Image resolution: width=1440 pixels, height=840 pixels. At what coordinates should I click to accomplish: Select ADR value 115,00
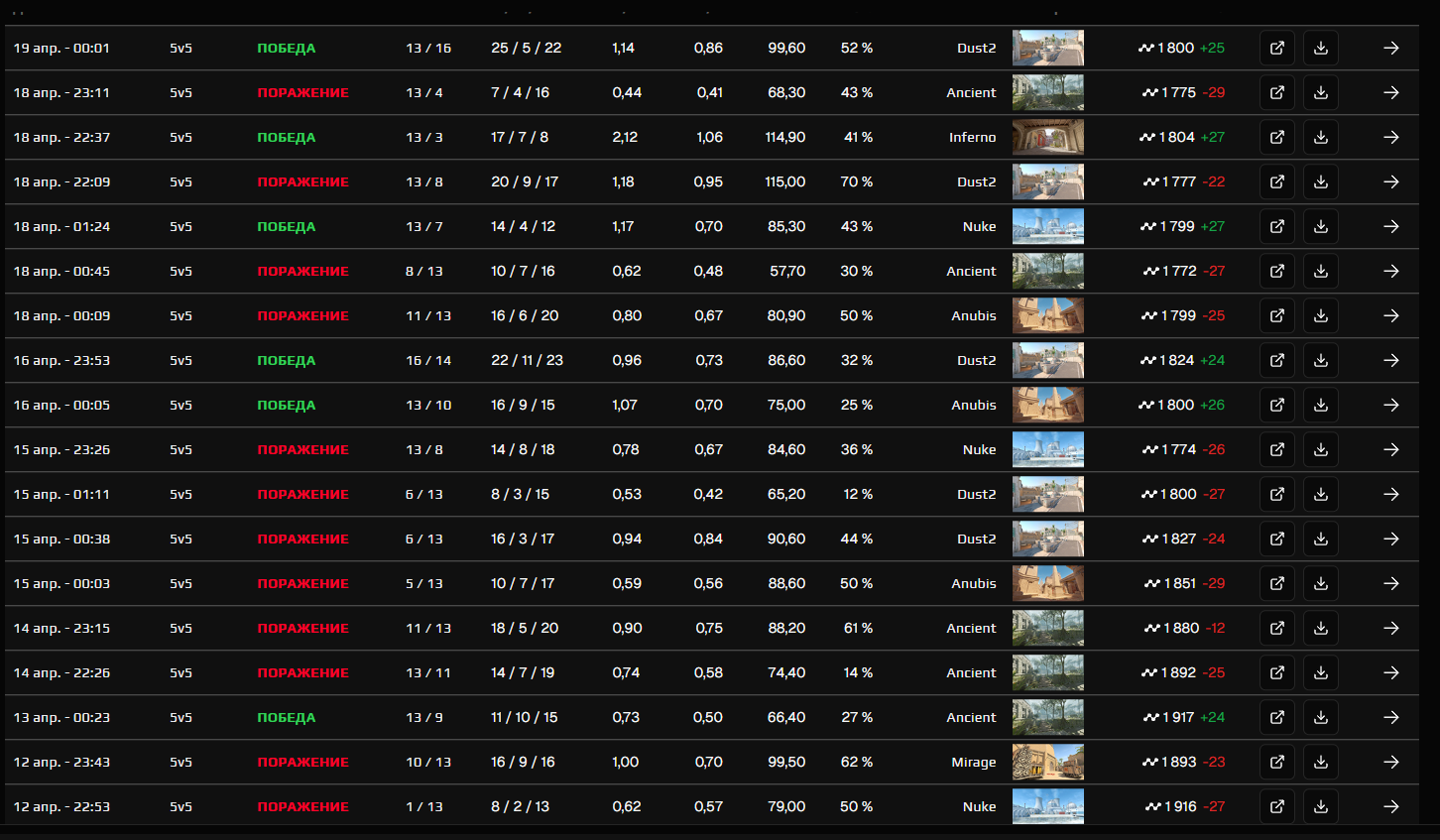785,181
